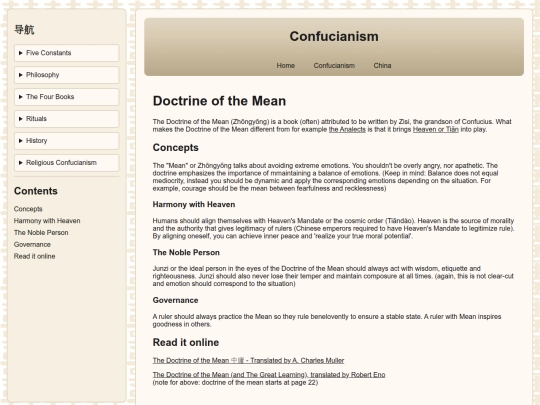Screen dimensions: 540x405
Task: Expand The Four Books menu
Action: [x=66, y=97]
